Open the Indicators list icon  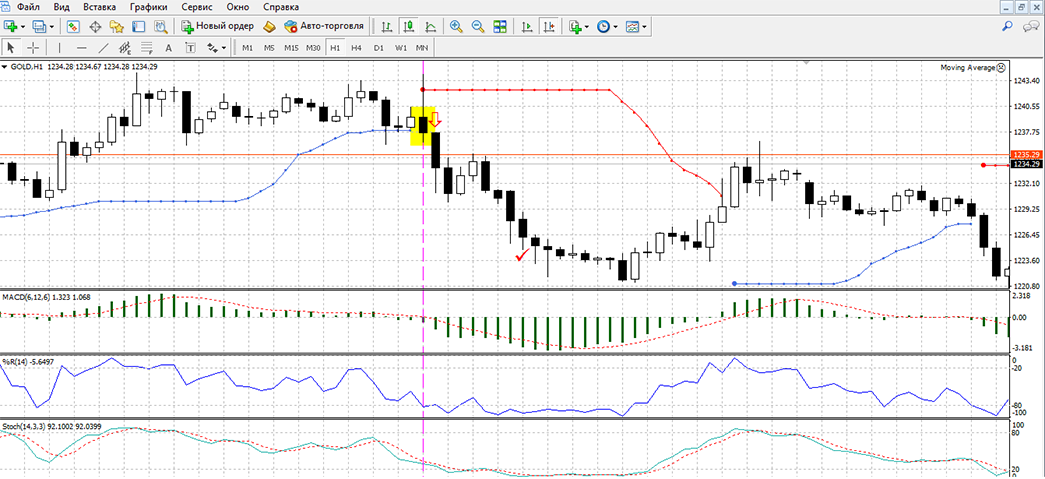click(575, 27)
